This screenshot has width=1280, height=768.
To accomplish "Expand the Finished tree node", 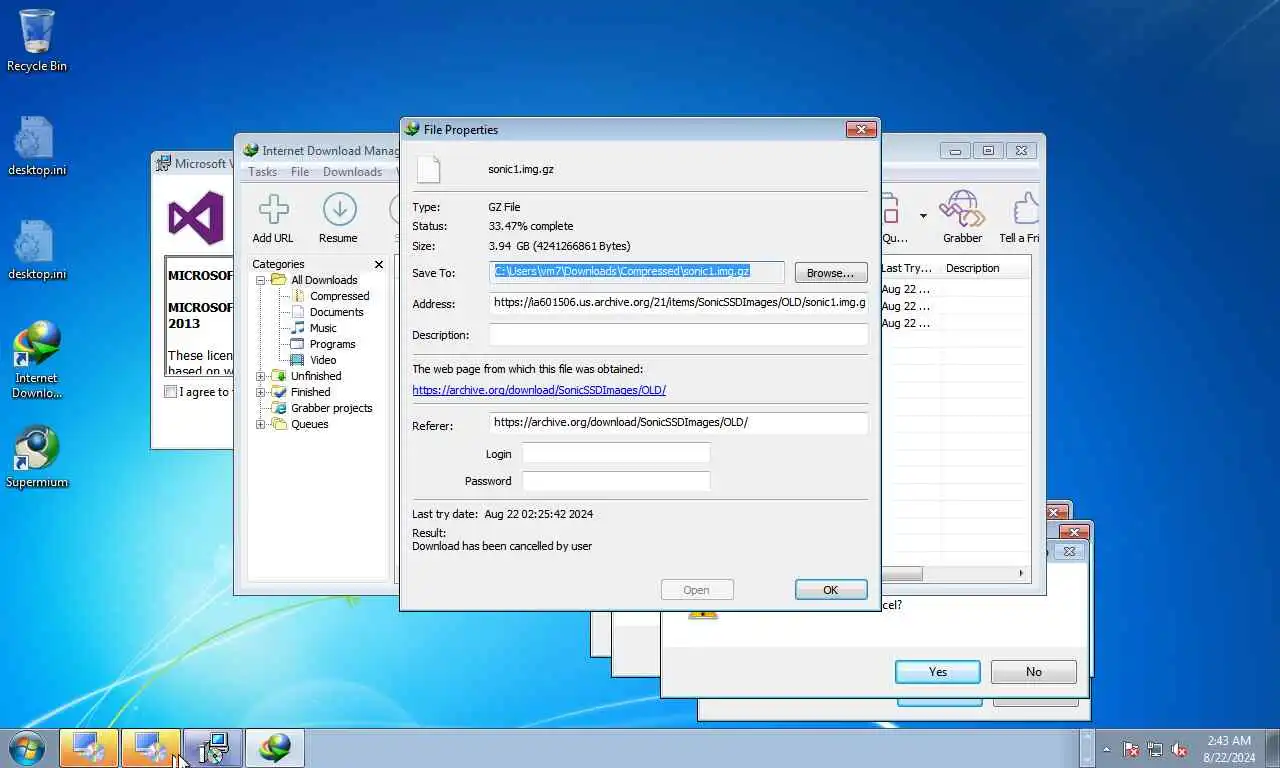I will (261, 392).
